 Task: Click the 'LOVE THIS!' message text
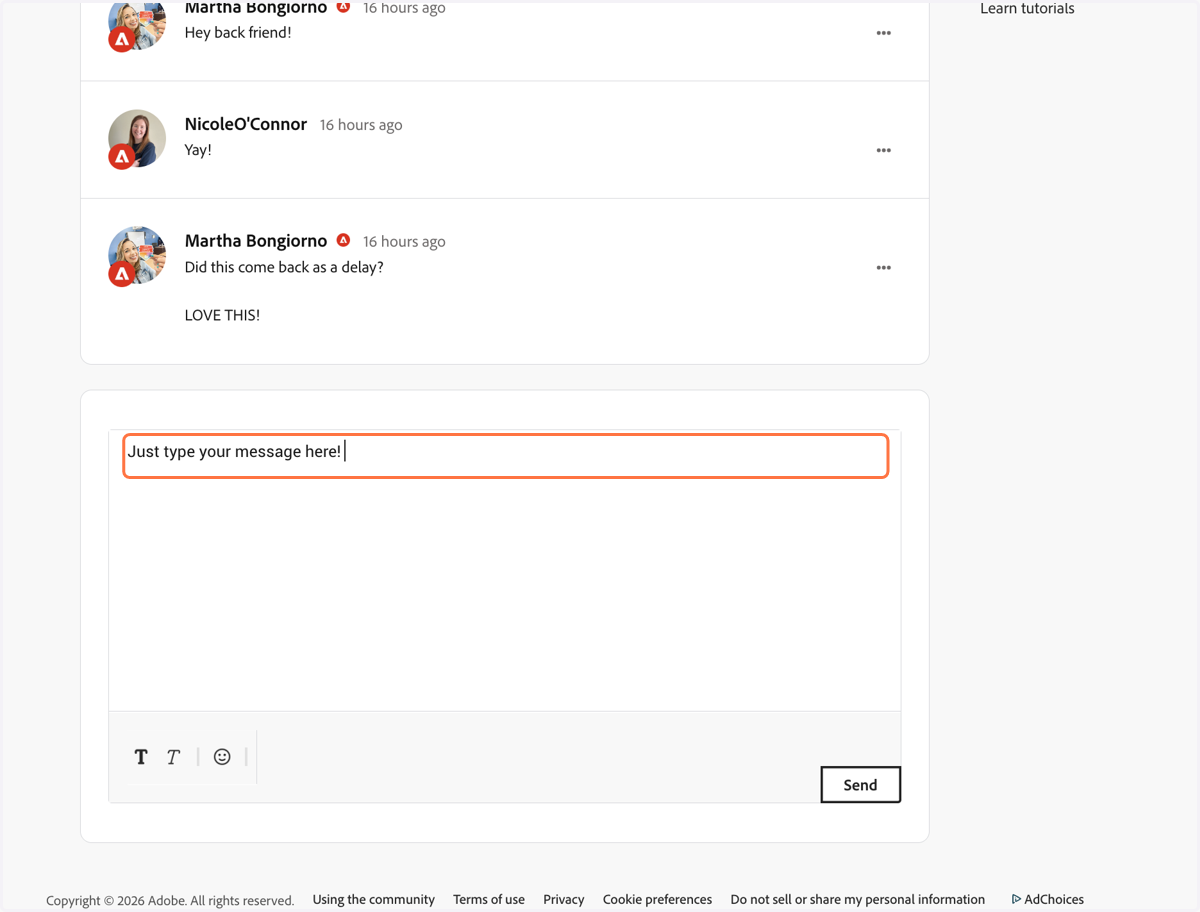222,315
